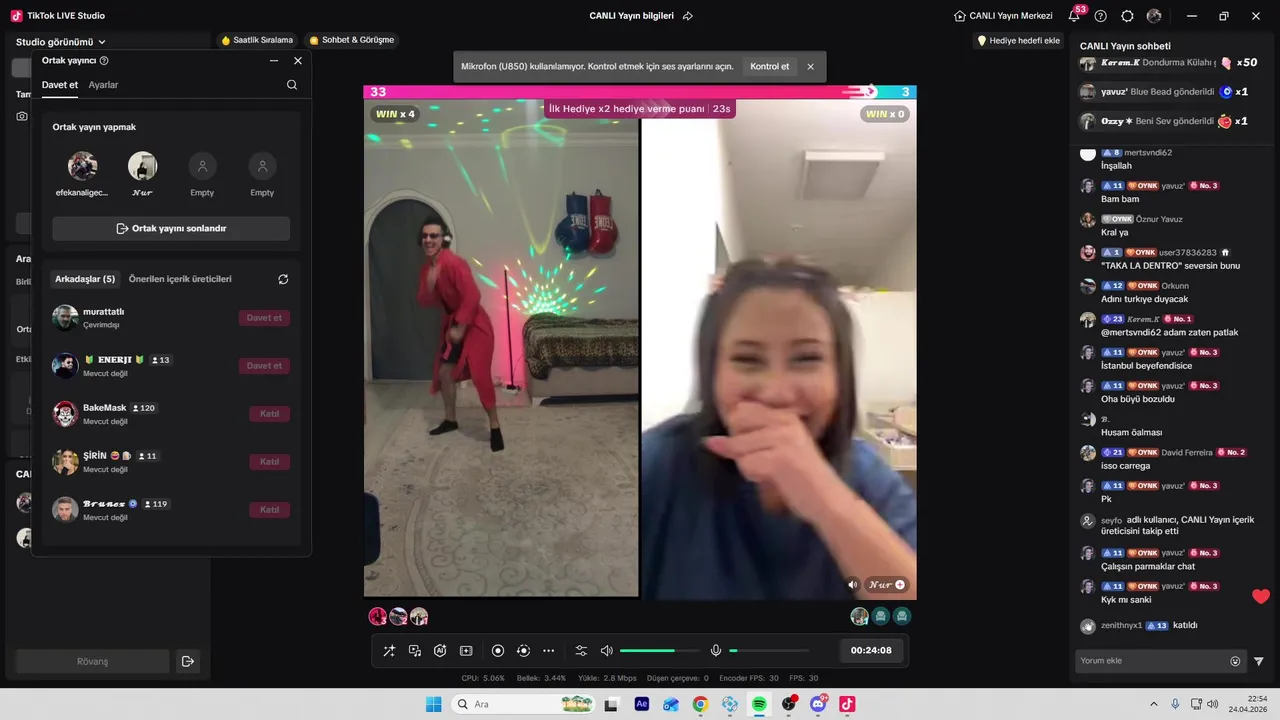Click the first Empty co-host slot
The width and height of the screenshot is (1280, 720).
pyautogui.click(x=202, y=166)
